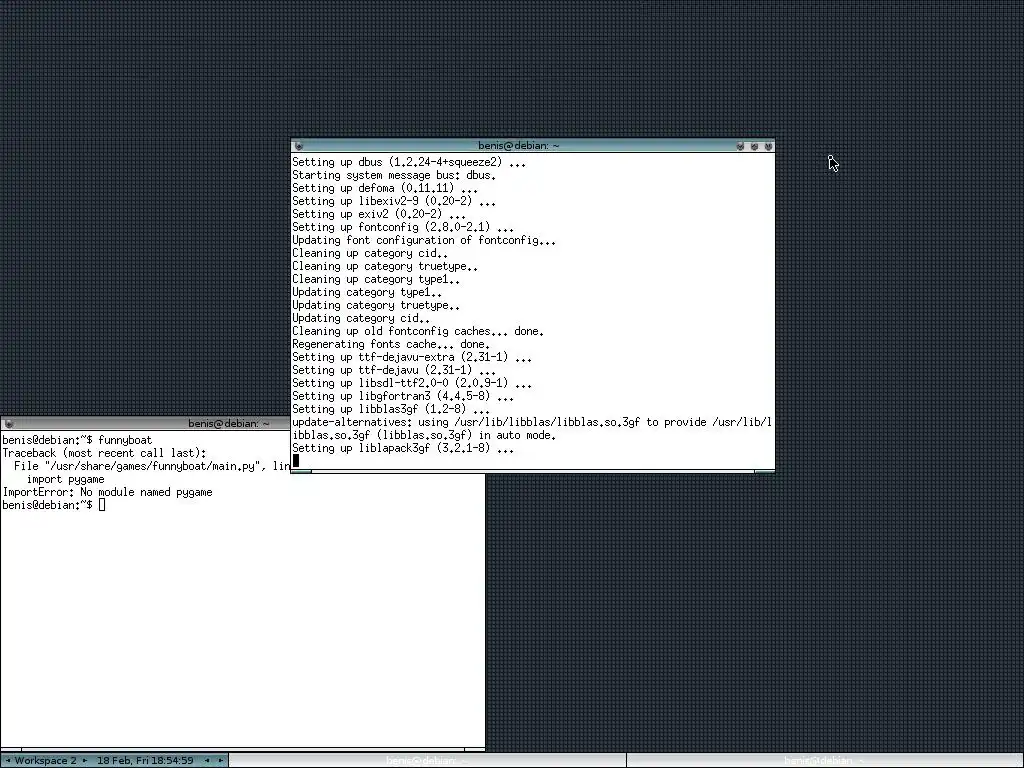The image size is (1024, 768).
Task: Click the empty shell prompt in back terminal
Action: point(54,505)
